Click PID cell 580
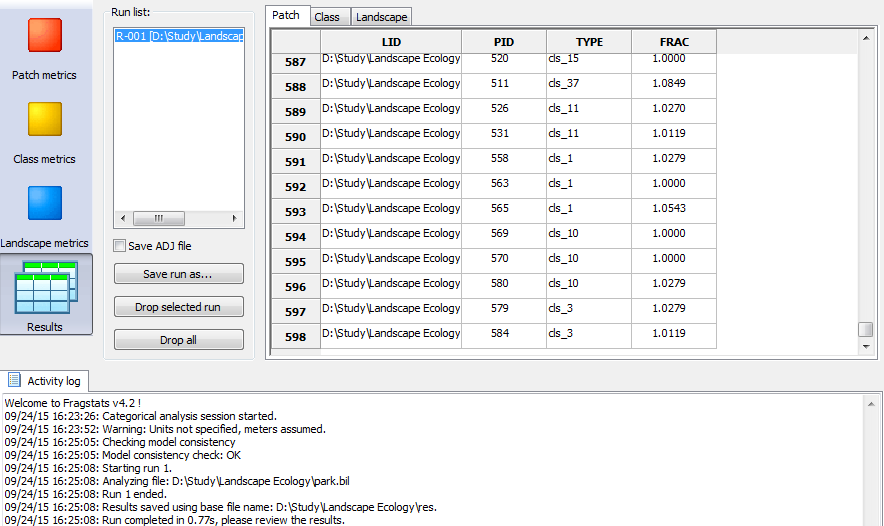 [x=504, y=286]
